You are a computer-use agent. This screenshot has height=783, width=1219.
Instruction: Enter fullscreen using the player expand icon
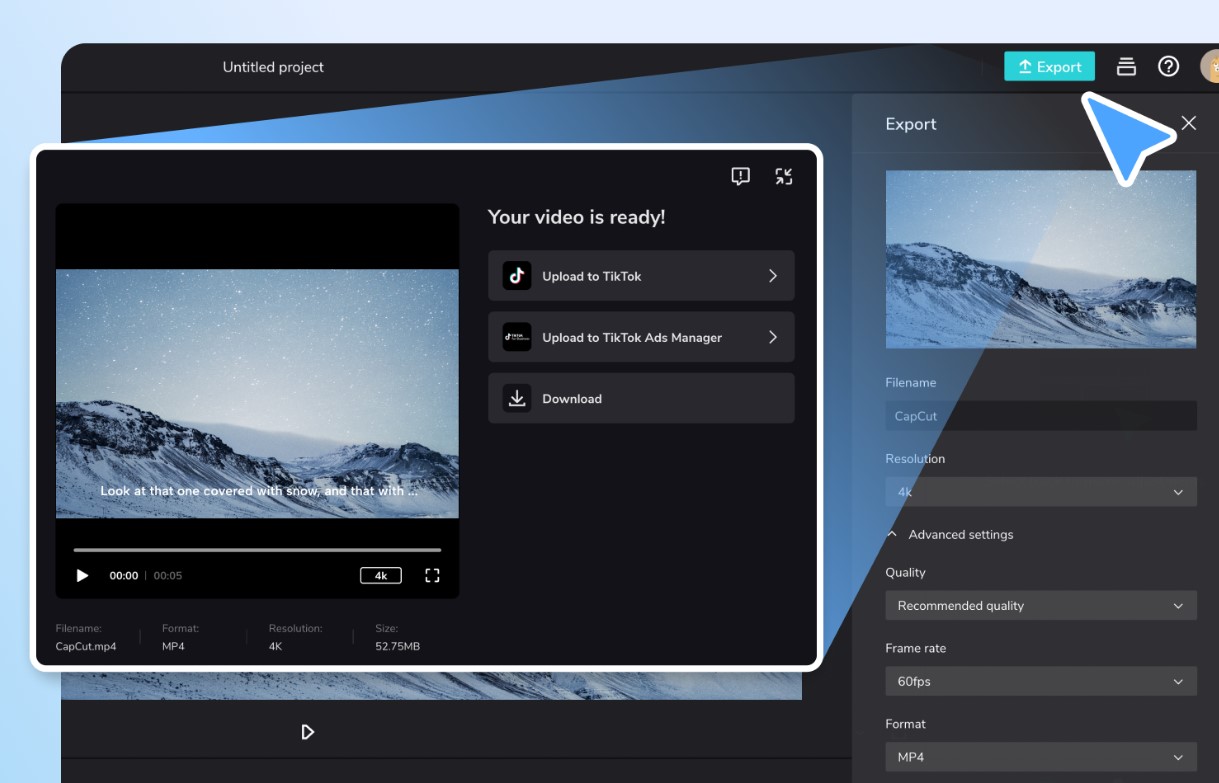coord(432,575)
